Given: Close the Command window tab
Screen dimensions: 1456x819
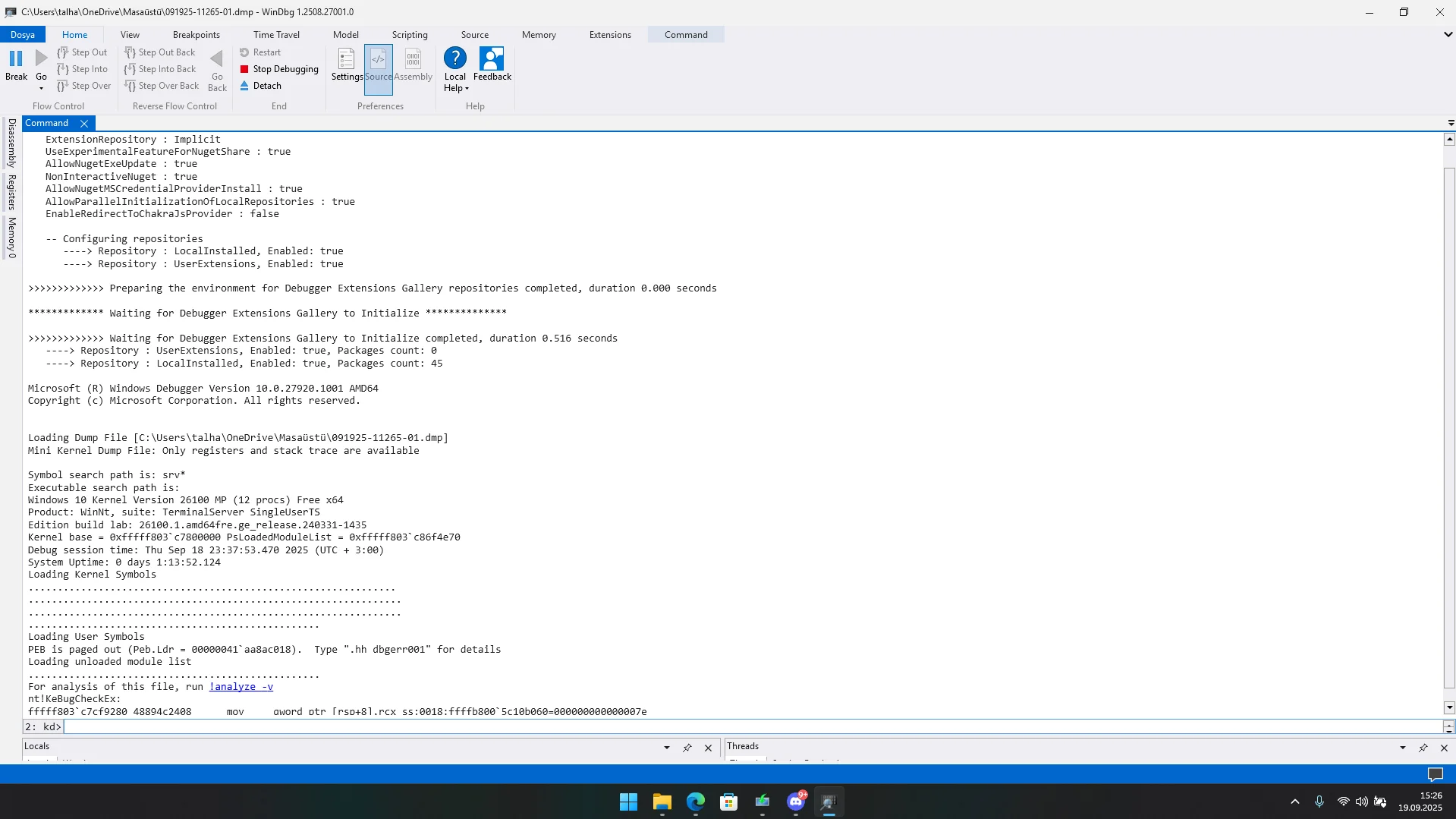Looking at the screenshot, I should coord(84,124).
